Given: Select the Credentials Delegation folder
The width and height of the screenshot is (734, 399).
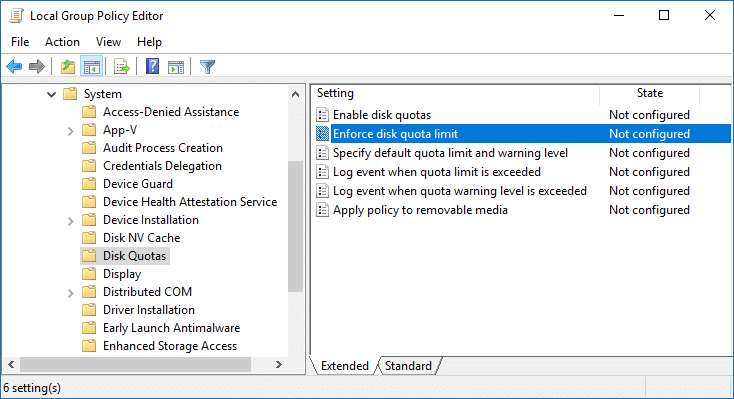Looking at the screenshot, I should pos(162,166).
